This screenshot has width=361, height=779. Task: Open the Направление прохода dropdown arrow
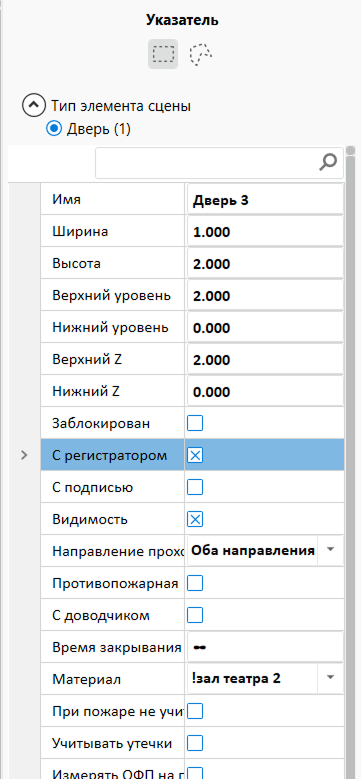[331, 550]
